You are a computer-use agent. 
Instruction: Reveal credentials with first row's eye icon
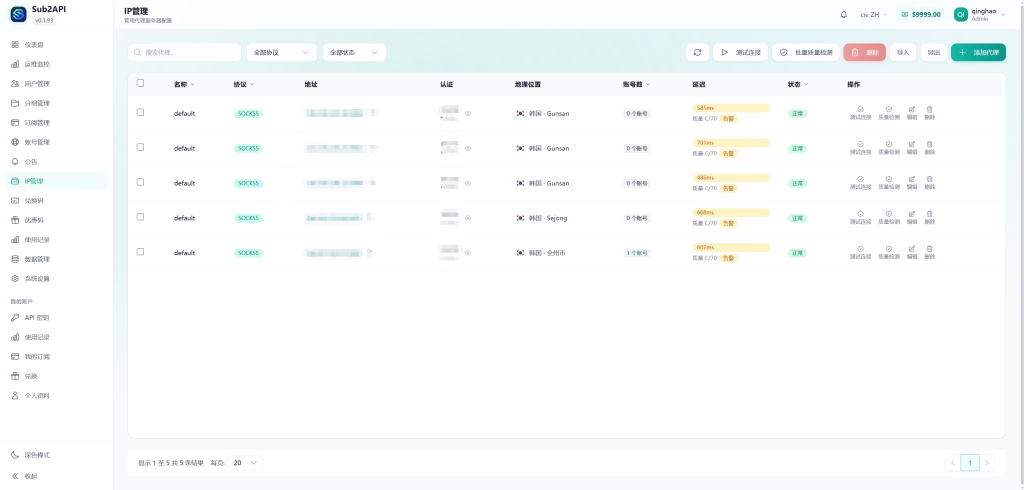click(467, 113)
